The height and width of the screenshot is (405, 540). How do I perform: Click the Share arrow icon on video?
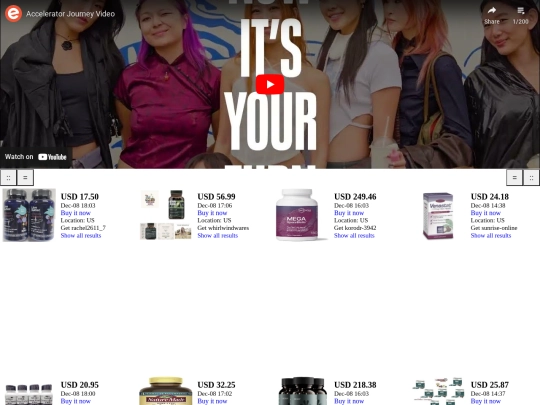tap(492, 11)
